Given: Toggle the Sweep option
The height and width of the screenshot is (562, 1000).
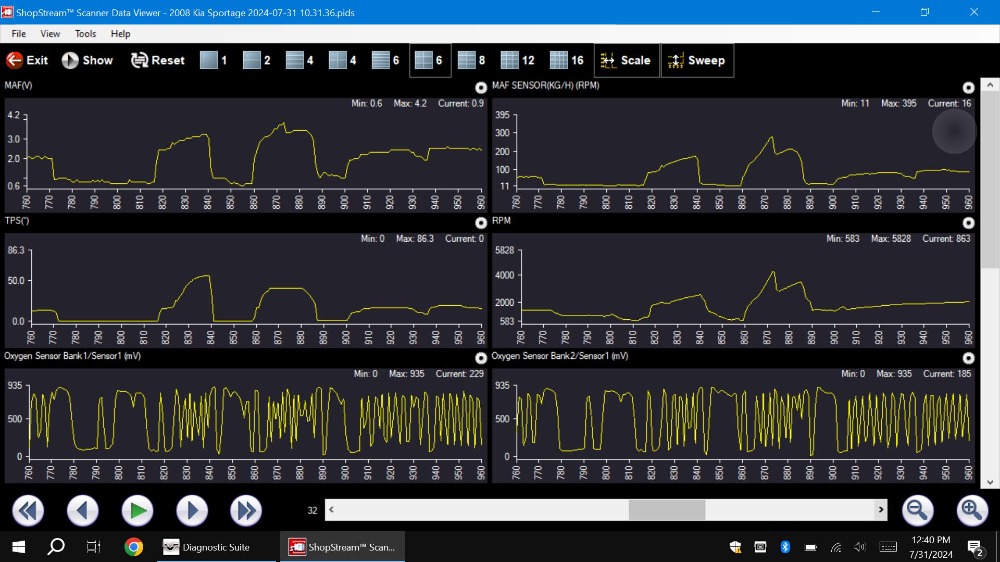Looking at the screenshot, I should click(x=696, y=60).
